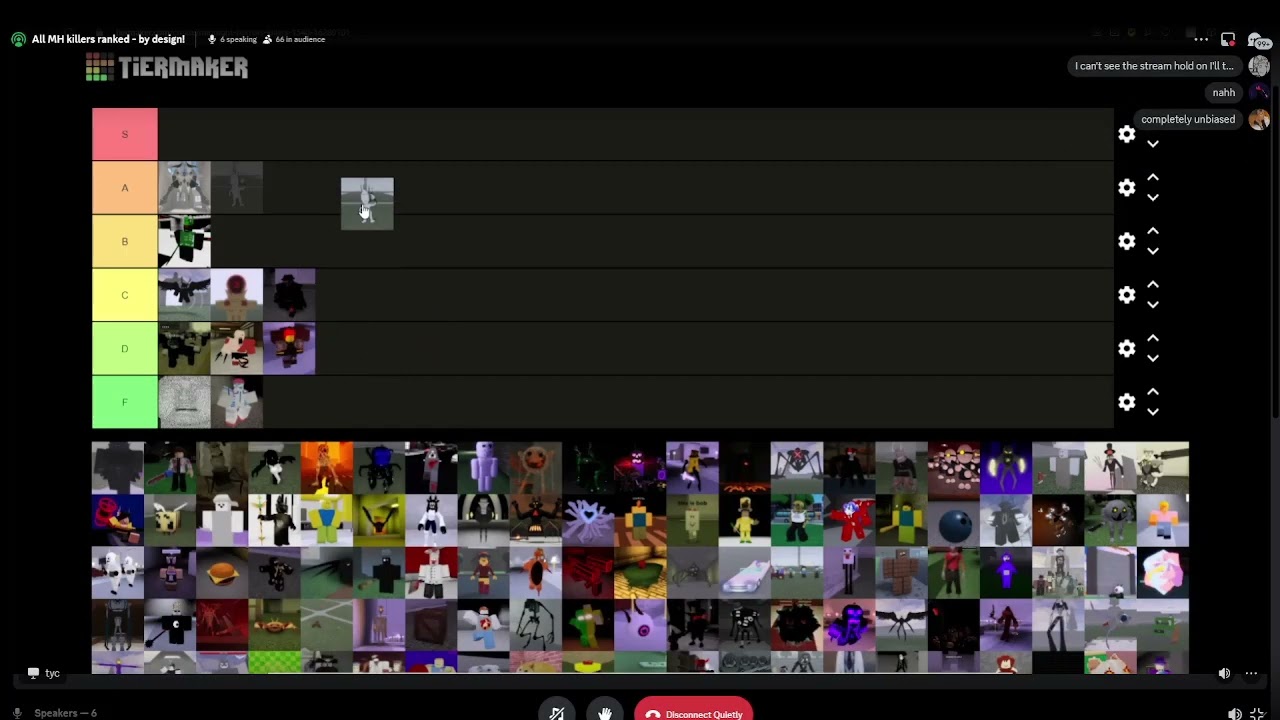Click the Disconnect Quietly button
Image resolution: width=1280 pixels, height=720 pixels.
pyautogui.click(x=693, y=713)
